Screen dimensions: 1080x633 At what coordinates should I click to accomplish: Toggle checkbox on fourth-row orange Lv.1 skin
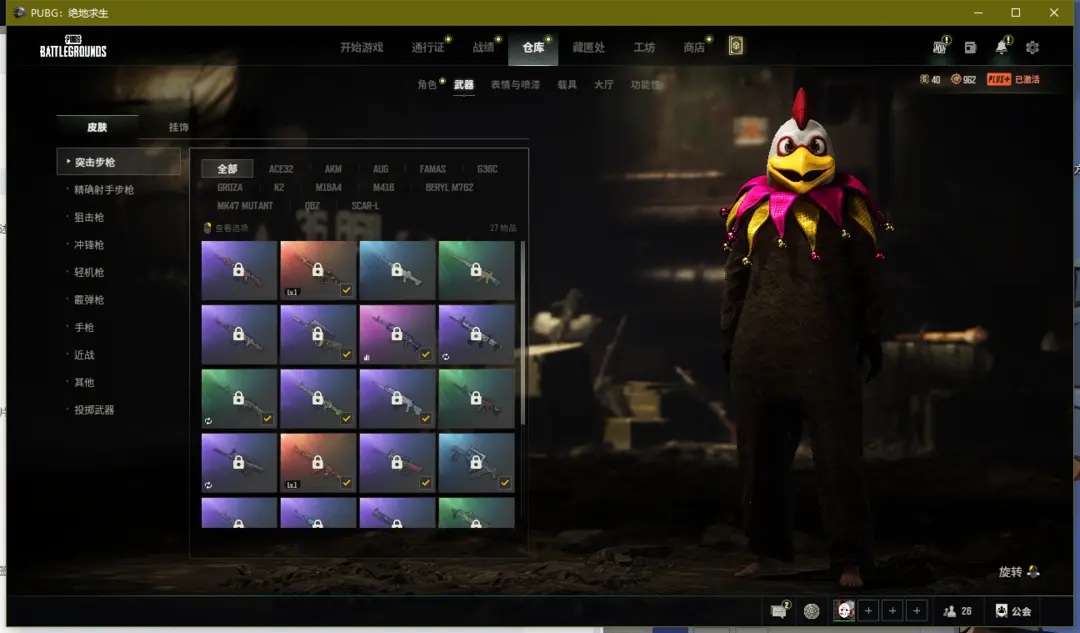pyautogui.click(x=346, y=483)
